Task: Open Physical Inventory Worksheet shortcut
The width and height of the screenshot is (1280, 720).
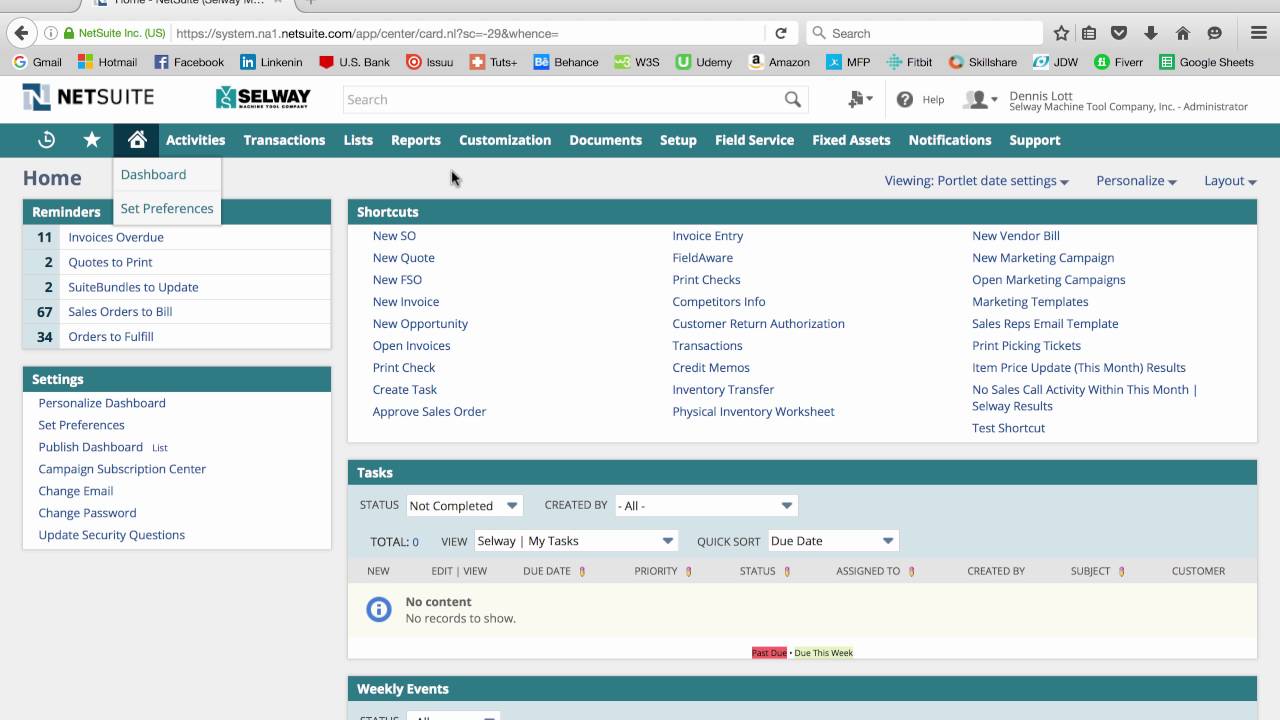Action: click(753, 412)
